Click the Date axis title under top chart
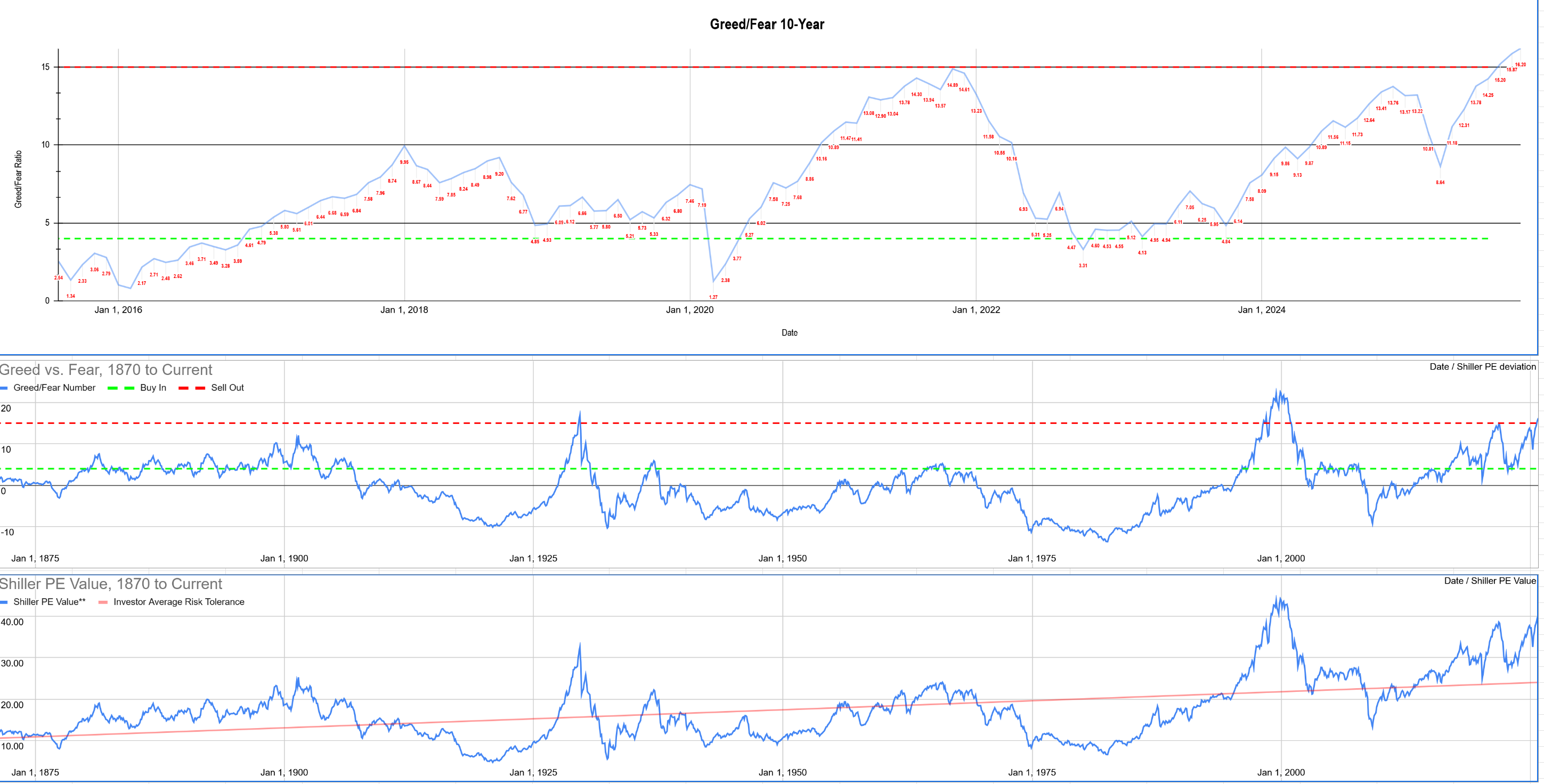Image resolution: width=1544 pixels, height=784 pixels. tap(790, 333)
